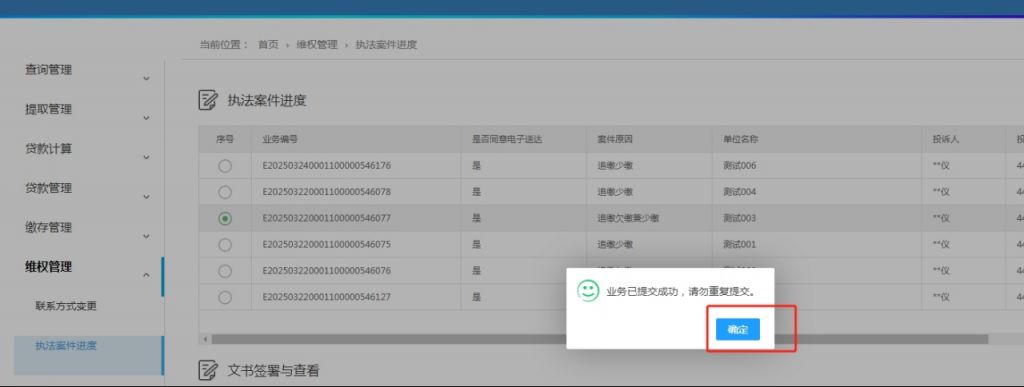Click the 是 cell in the 测试006 row
Image resolution: width=1024 pixels, height=387 pixels.
[x=476, y=166]
